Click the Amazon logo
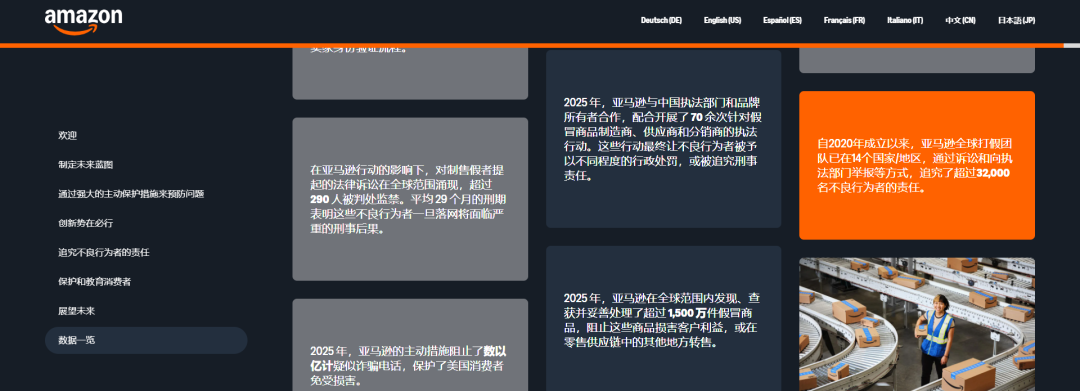This screenshot has height=391, width=1080. (x=83, y=21)
